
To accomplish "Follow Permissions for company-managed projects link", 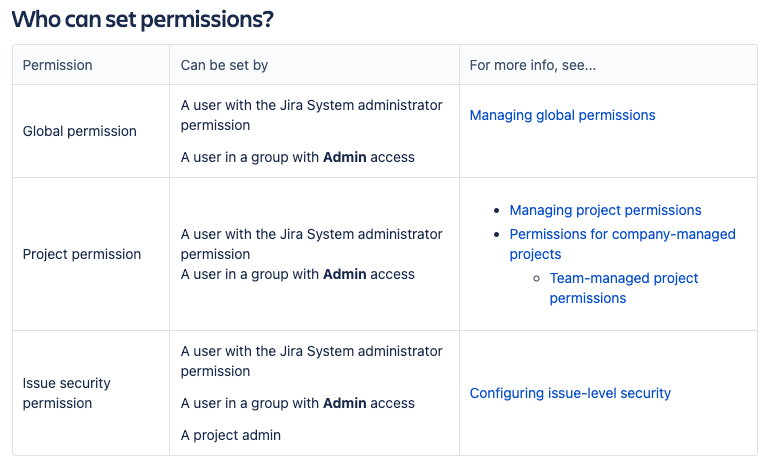I will [622, 234].
